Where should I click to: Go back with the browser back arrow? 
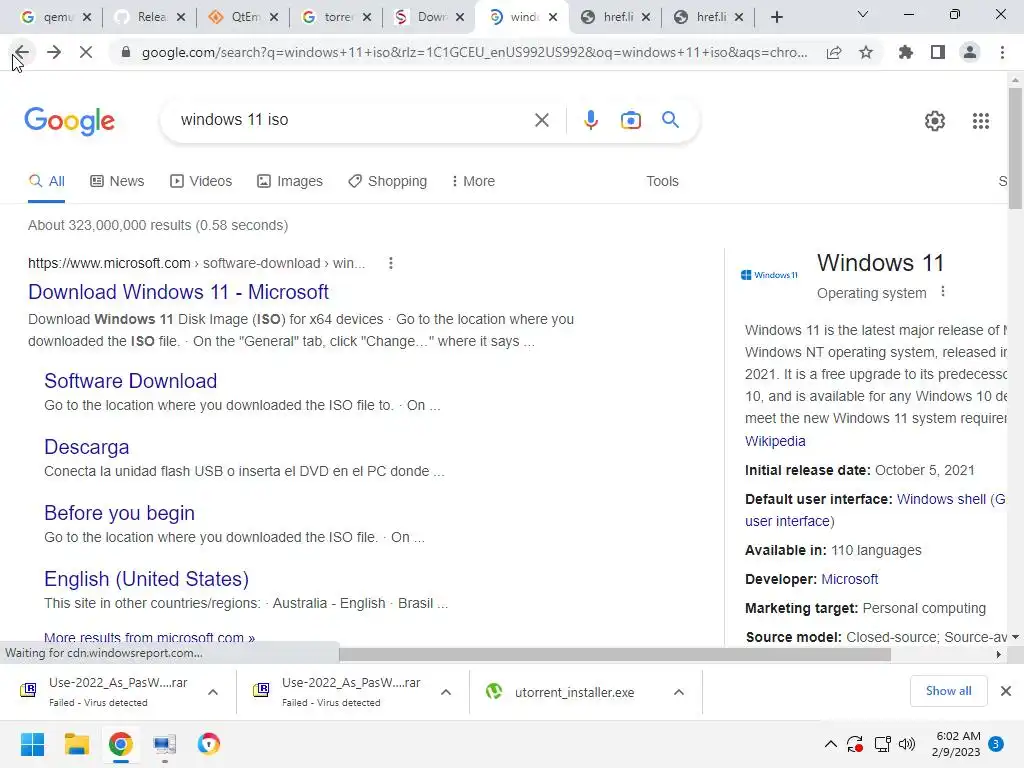click(x=22, y=52)
